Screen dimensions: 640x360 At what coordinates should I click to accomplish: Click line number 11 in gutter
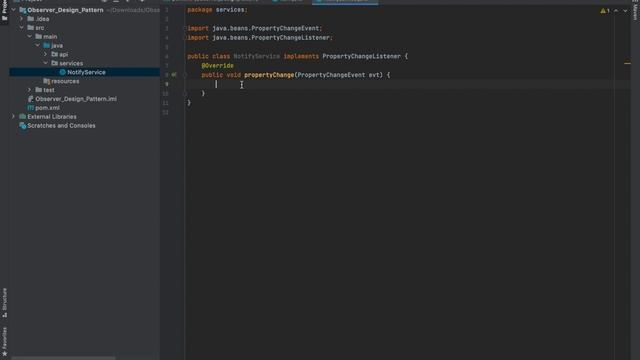tap(165, 103)
